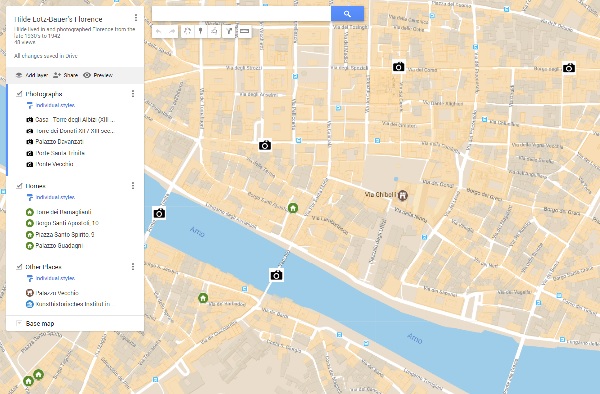The width and height of the screenshot is (600, 394).
Task: Select the Casa - Torre degli Albizi list item
Action: click(71, 120)
